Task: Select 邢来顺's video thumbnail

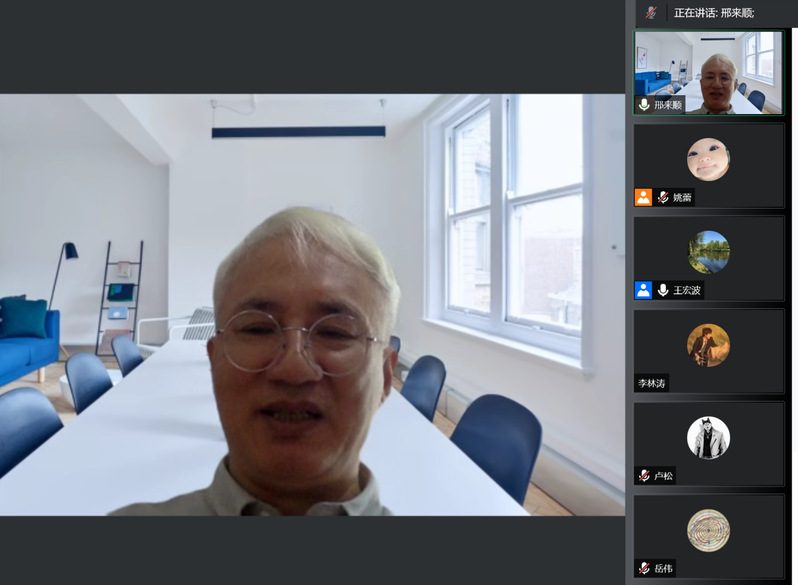Action: 708,72
